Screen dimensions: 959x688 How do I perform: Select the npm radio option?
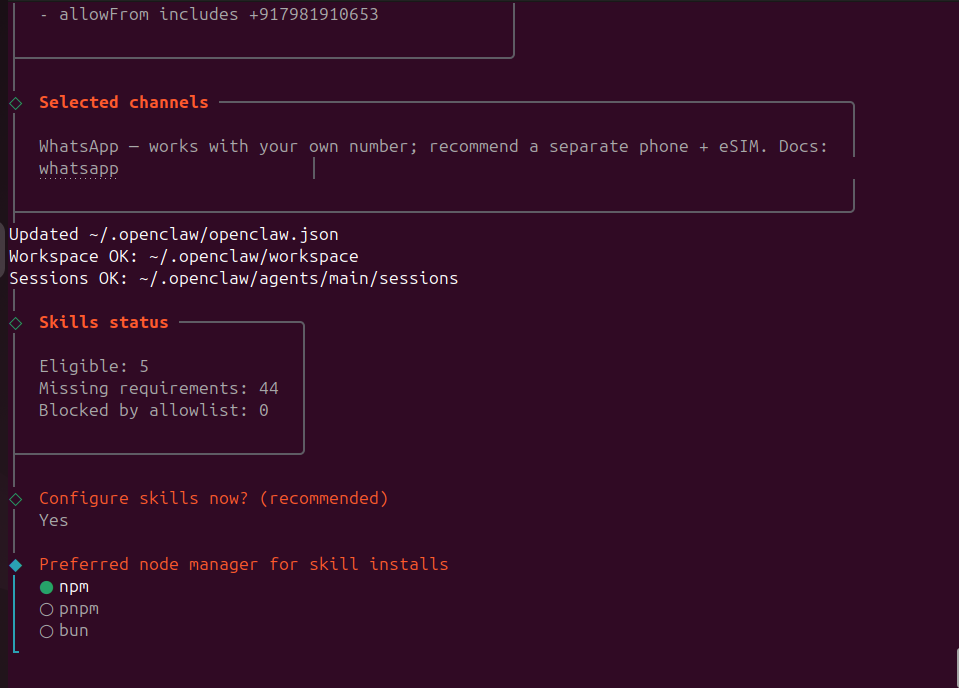click(x=46, y=587)
